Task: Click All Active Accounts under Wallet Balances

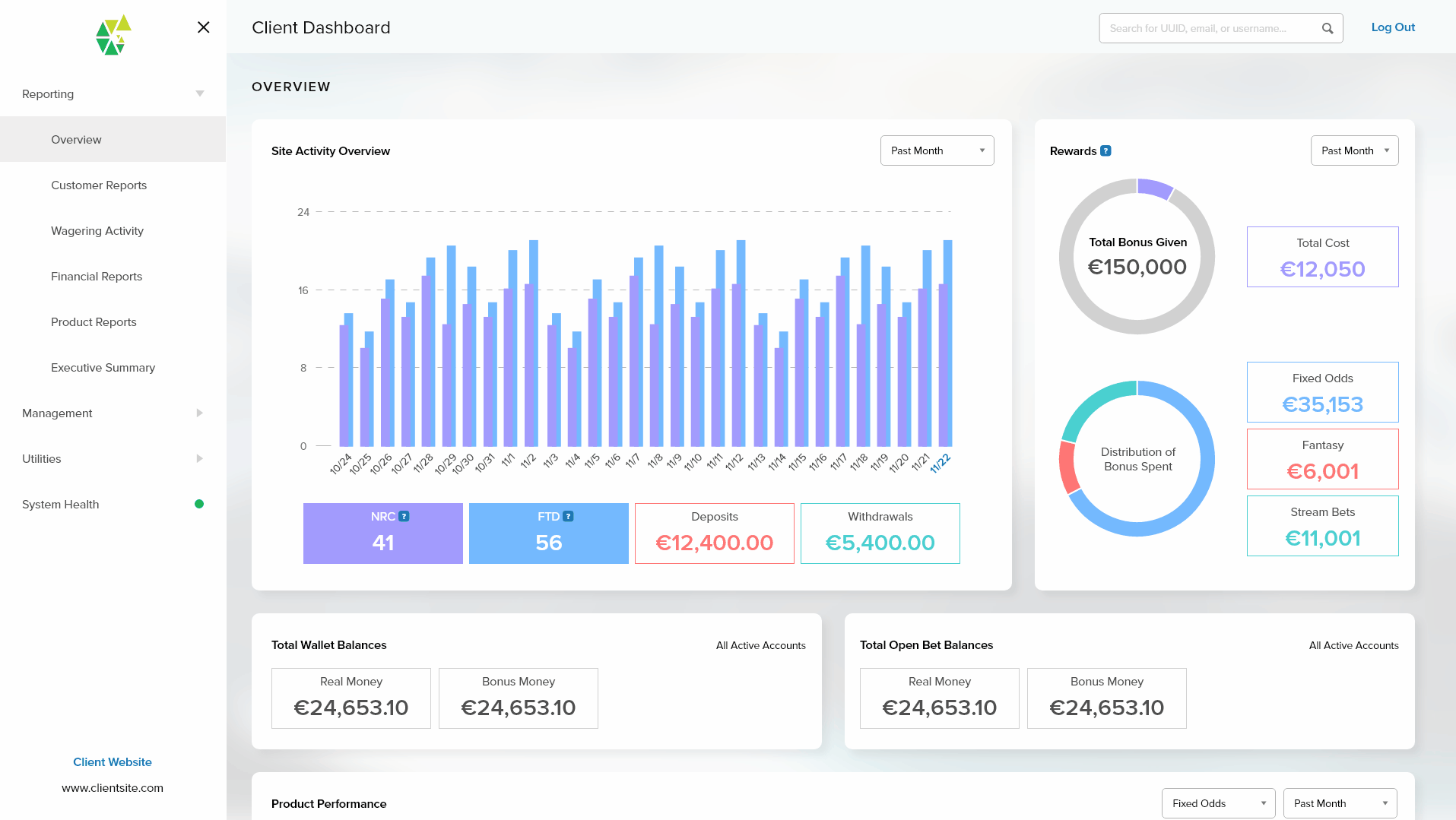Action: [x=760, y=645]
